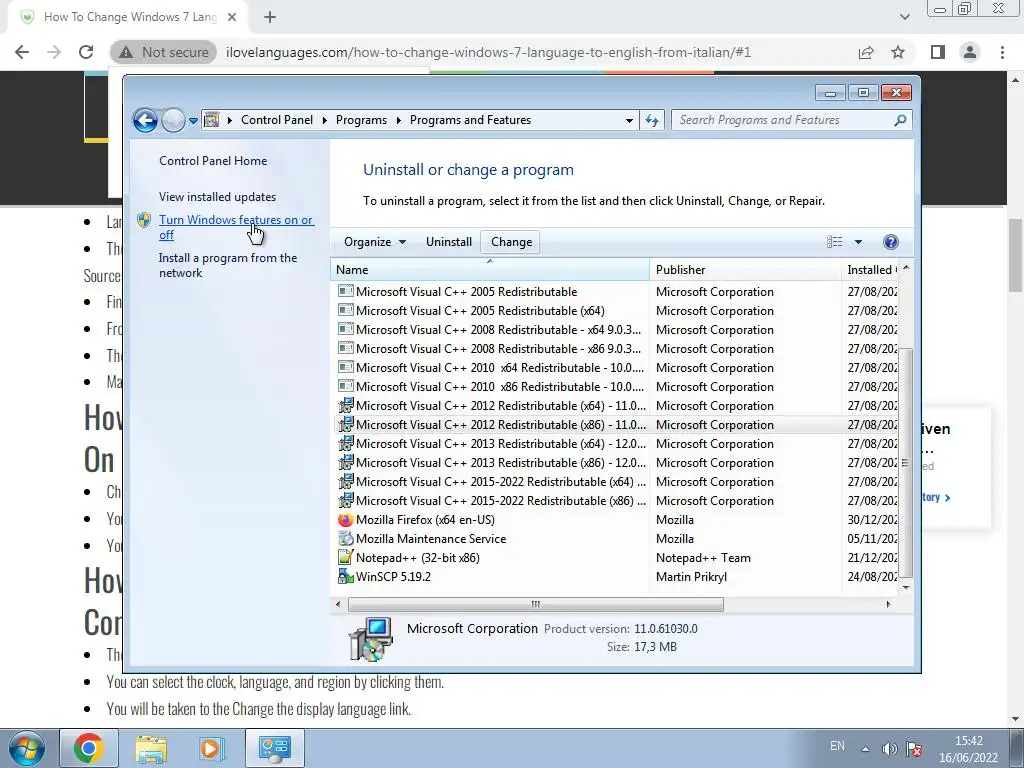Click Turn Windows features on or off
This screenshot has width=1024, height=768.
[x=236, y=227]
